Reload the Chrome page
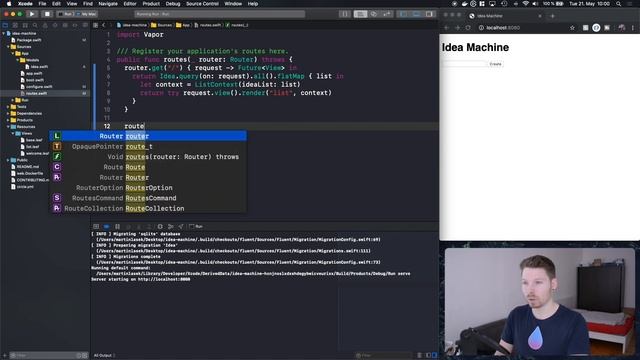 click(468, 28)
